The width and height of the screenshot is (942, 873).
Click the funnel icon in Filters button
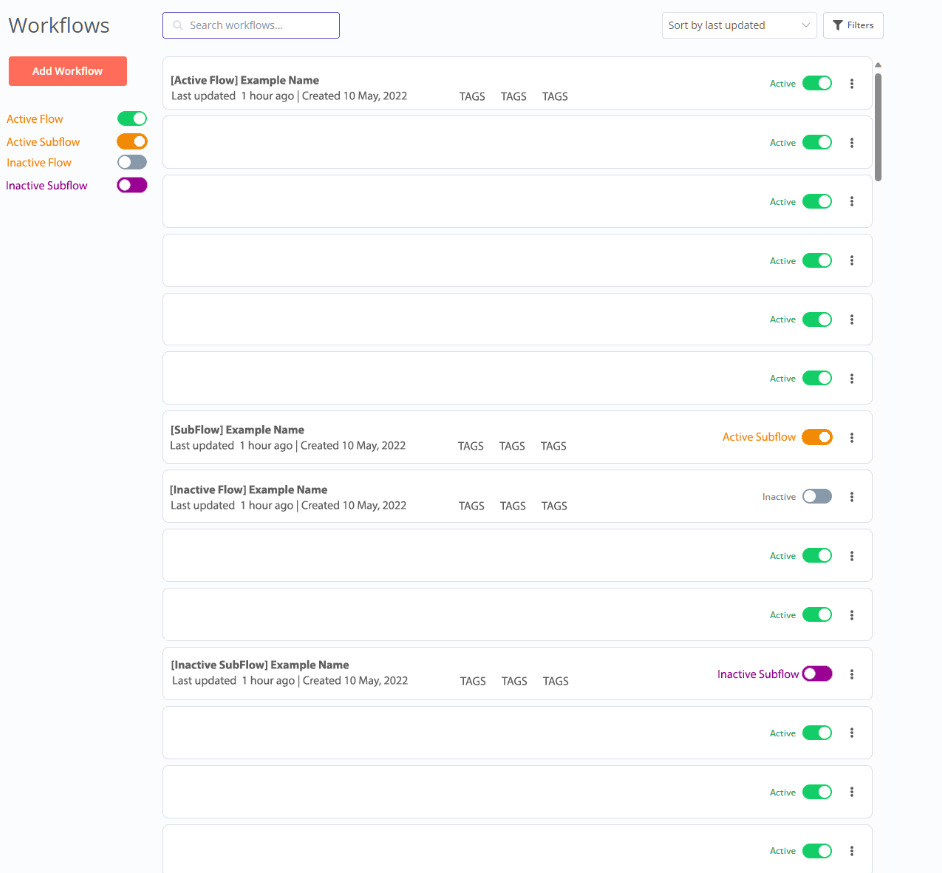(x=838, y=26)
